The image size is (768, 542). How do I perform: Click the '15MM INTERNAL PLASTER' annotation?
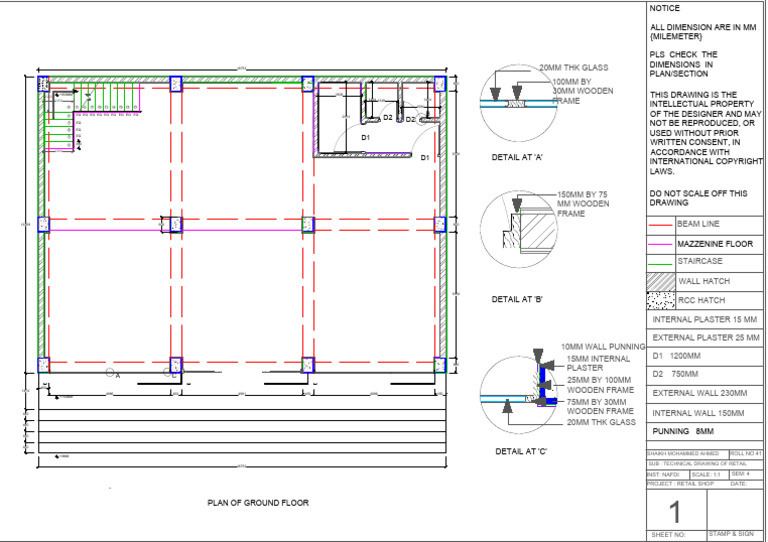pyautogui.click(x=598, y=363)
